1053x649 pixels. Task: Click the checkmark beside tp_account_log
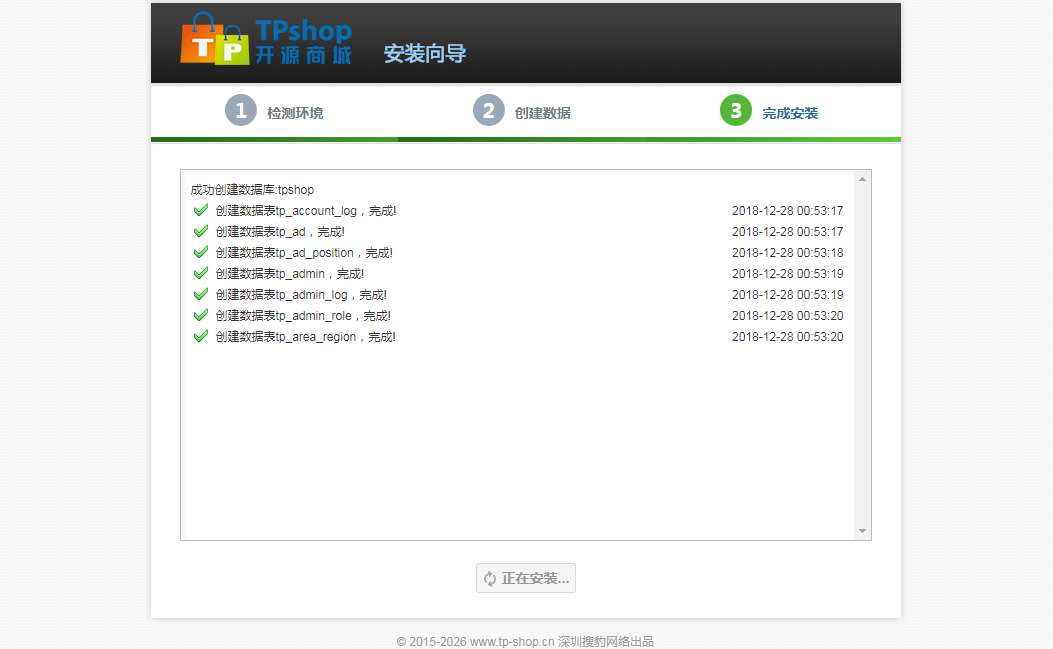200,210
